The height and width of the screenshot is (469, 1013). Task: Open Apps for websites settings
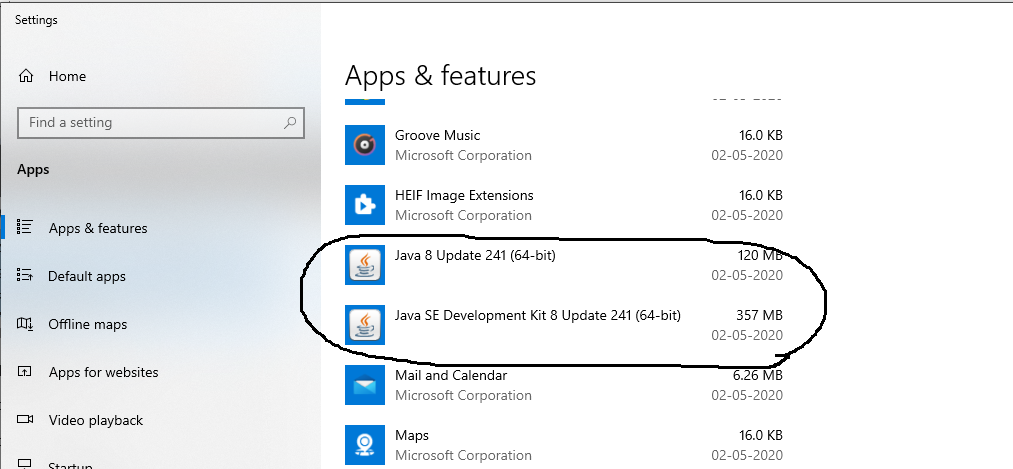tap(103, 372)
